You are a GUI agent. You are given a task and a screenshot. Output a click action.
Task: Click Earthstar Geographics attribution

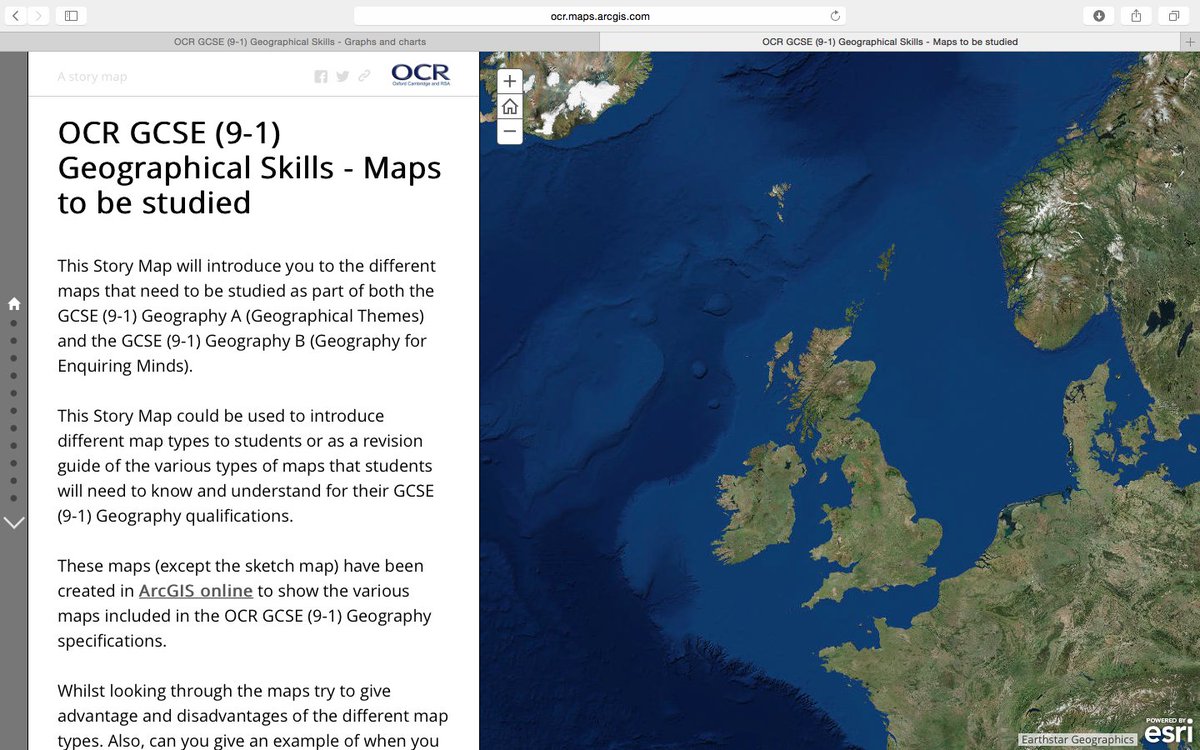click(1078, 740)
